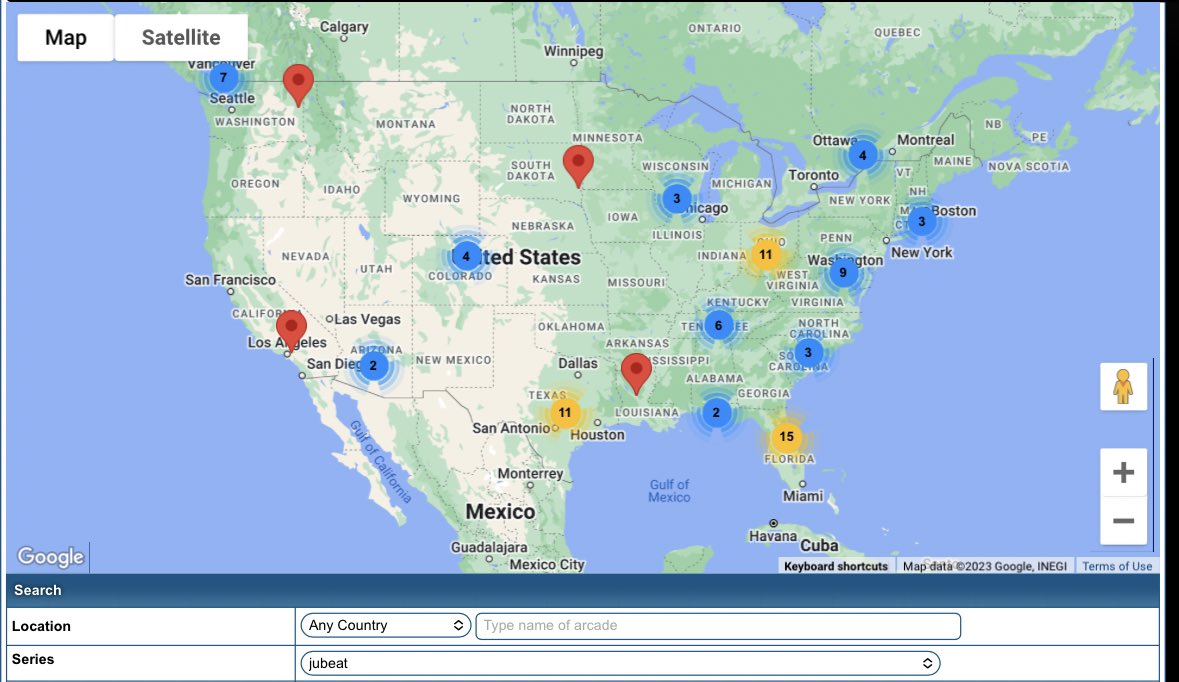Zoom in on the map
This screenshot has height=682, width=1179.
[1123, 472]
